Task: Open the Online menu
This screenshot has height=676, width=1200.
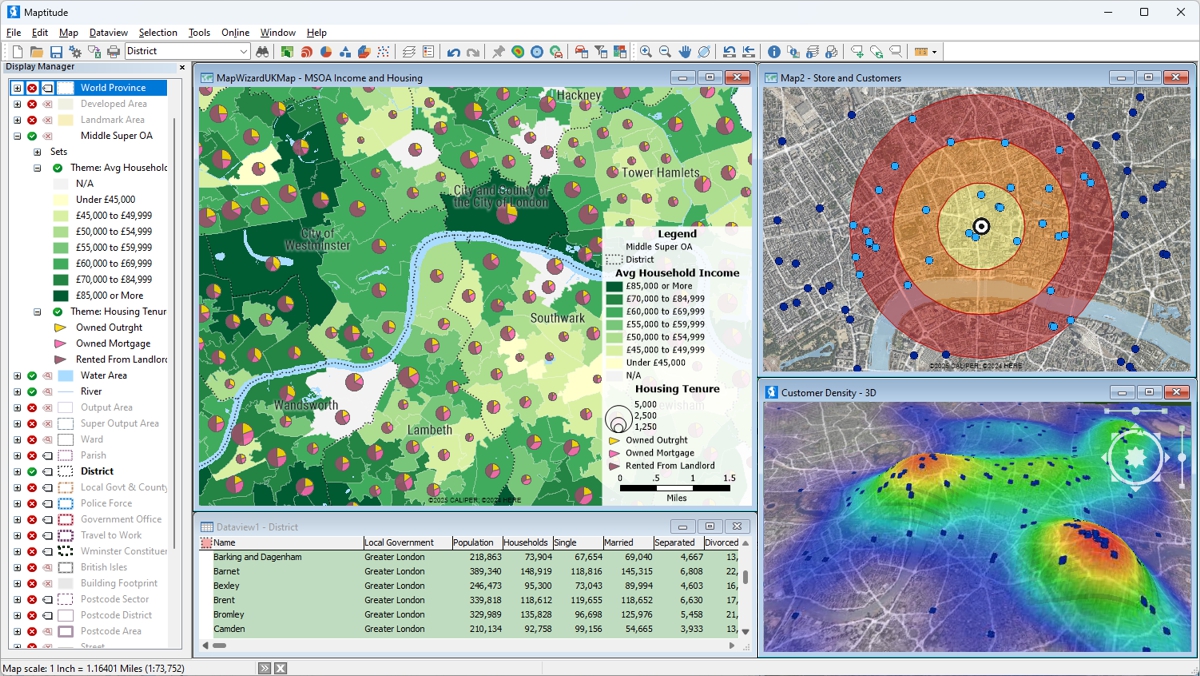Action: [235, 32]
